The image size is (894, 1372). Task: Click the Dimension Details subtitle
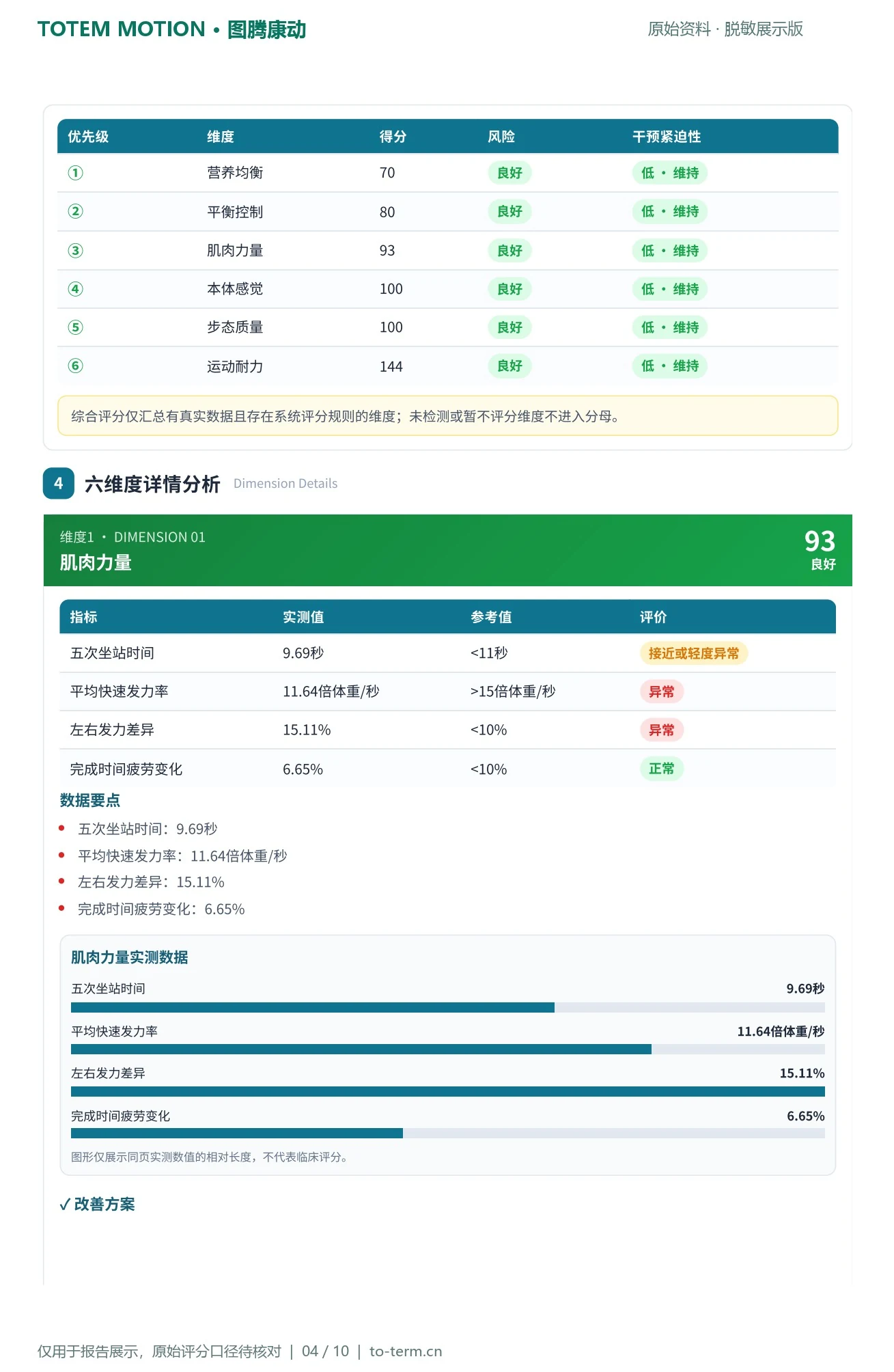(285, 484)
